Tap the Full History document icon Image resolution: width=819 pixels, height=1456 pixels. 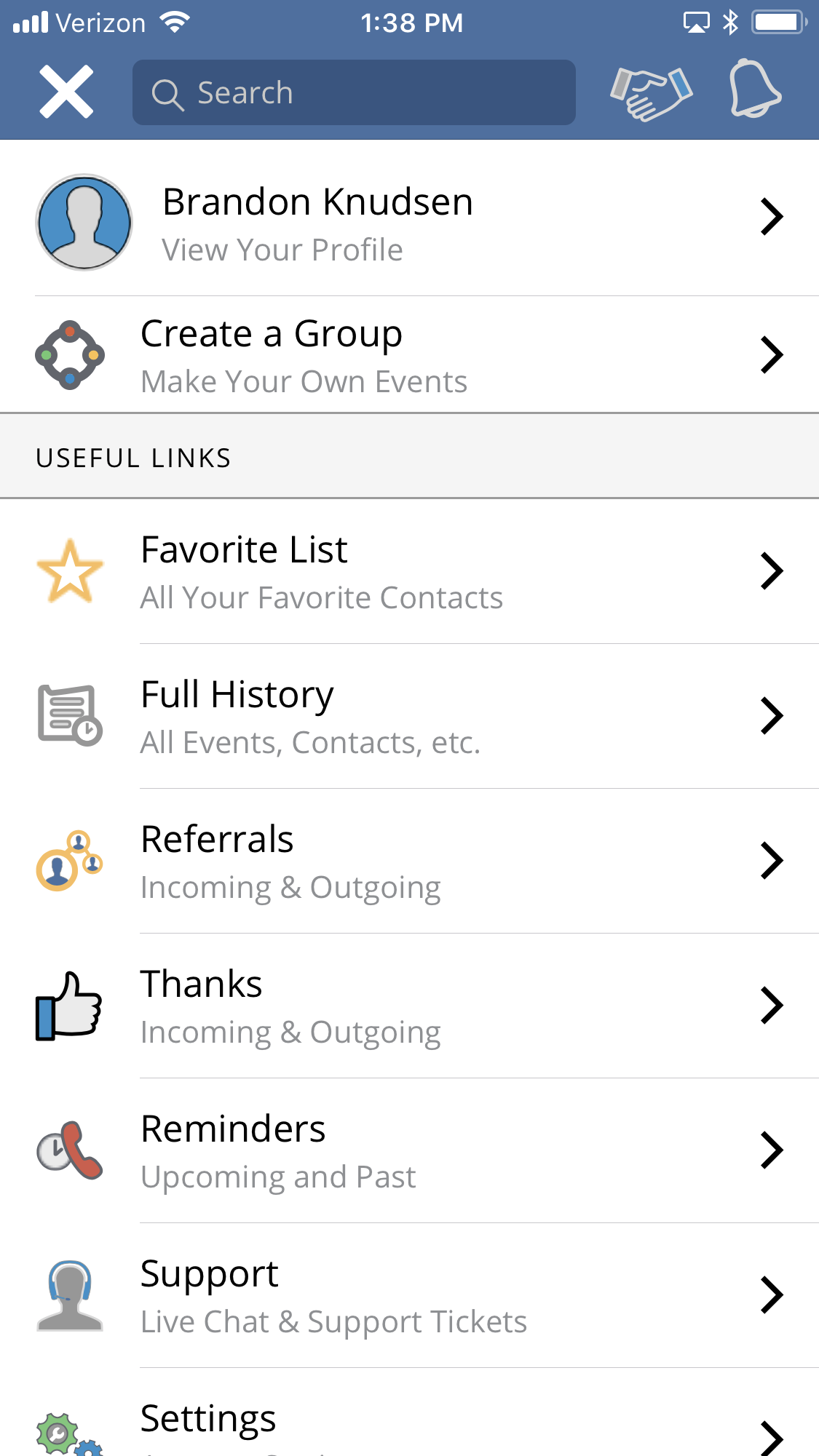coord(70,715)
